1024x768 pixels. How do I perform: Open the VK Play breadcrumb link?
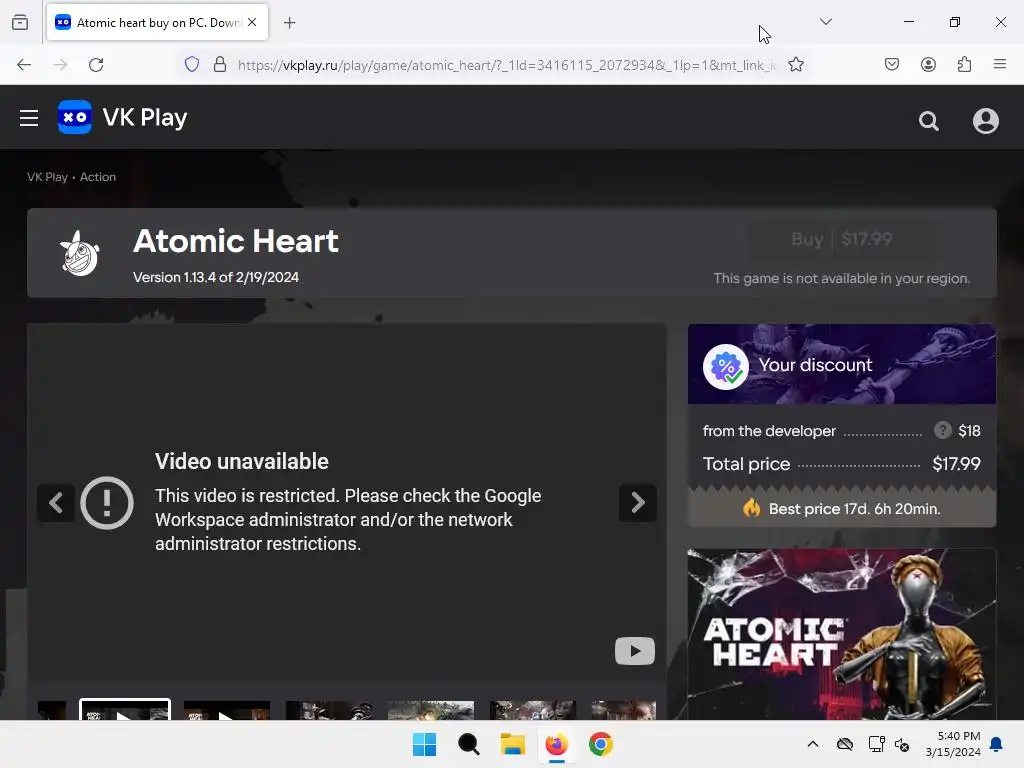click(x=47, y=177)
